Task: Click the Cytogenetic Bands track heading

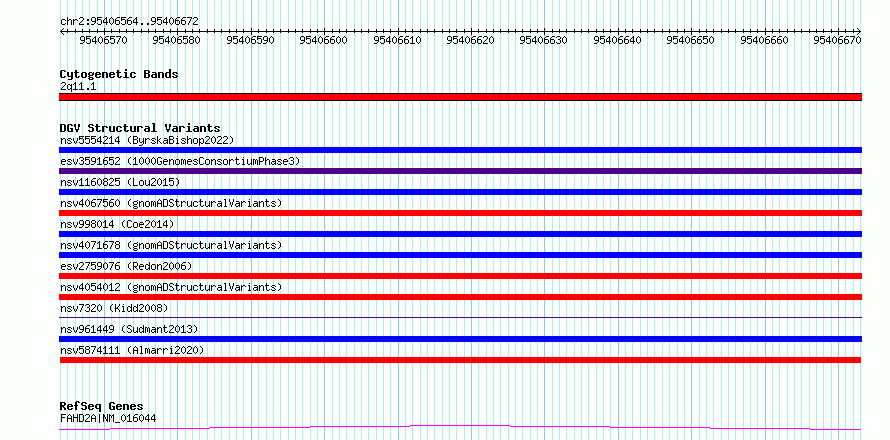Action: point(119,74)
